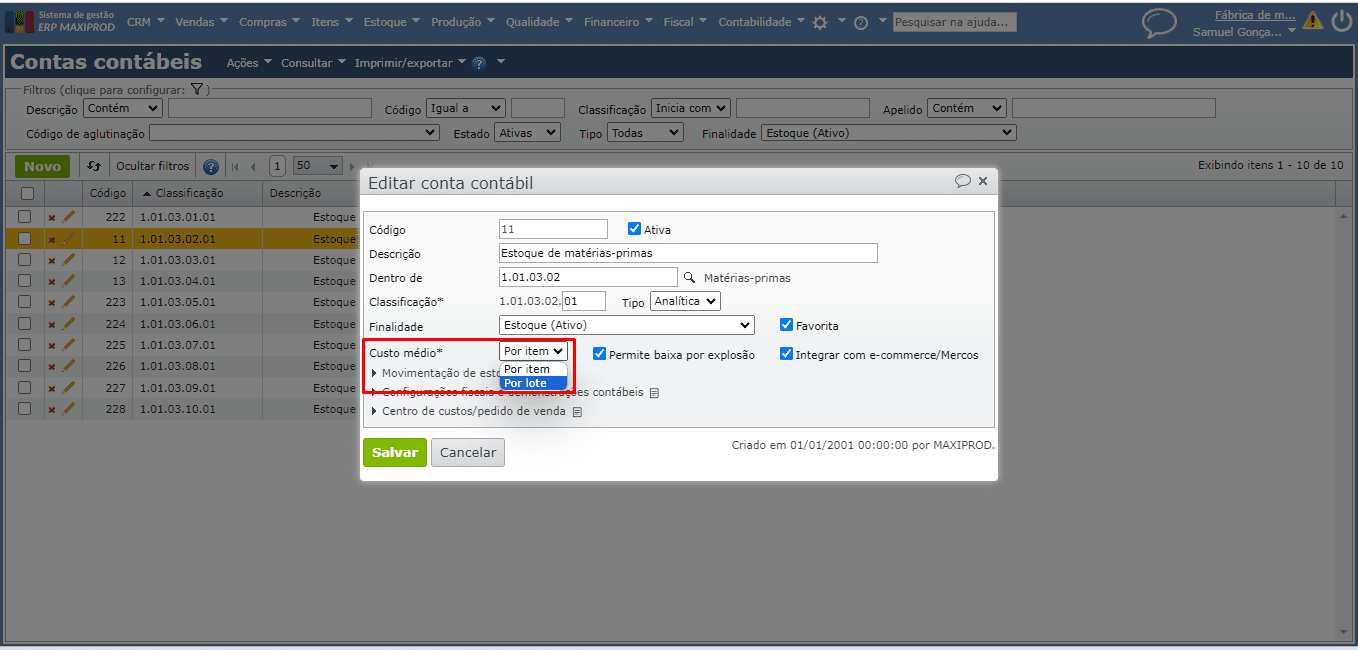Open the settings gear menu
The image size is (1358, 650).
820,22
